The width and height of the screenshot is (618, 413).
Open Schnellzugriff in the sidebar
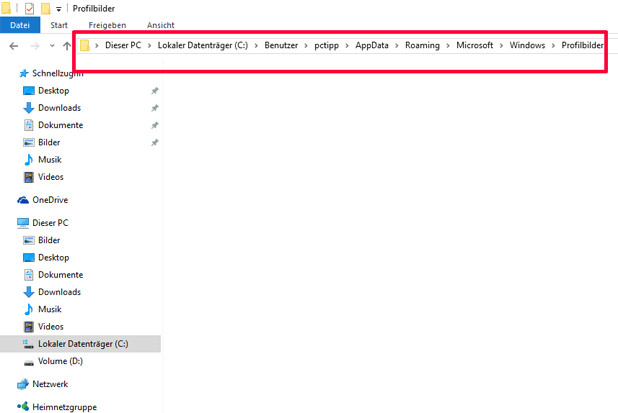(x=58, y=73)
